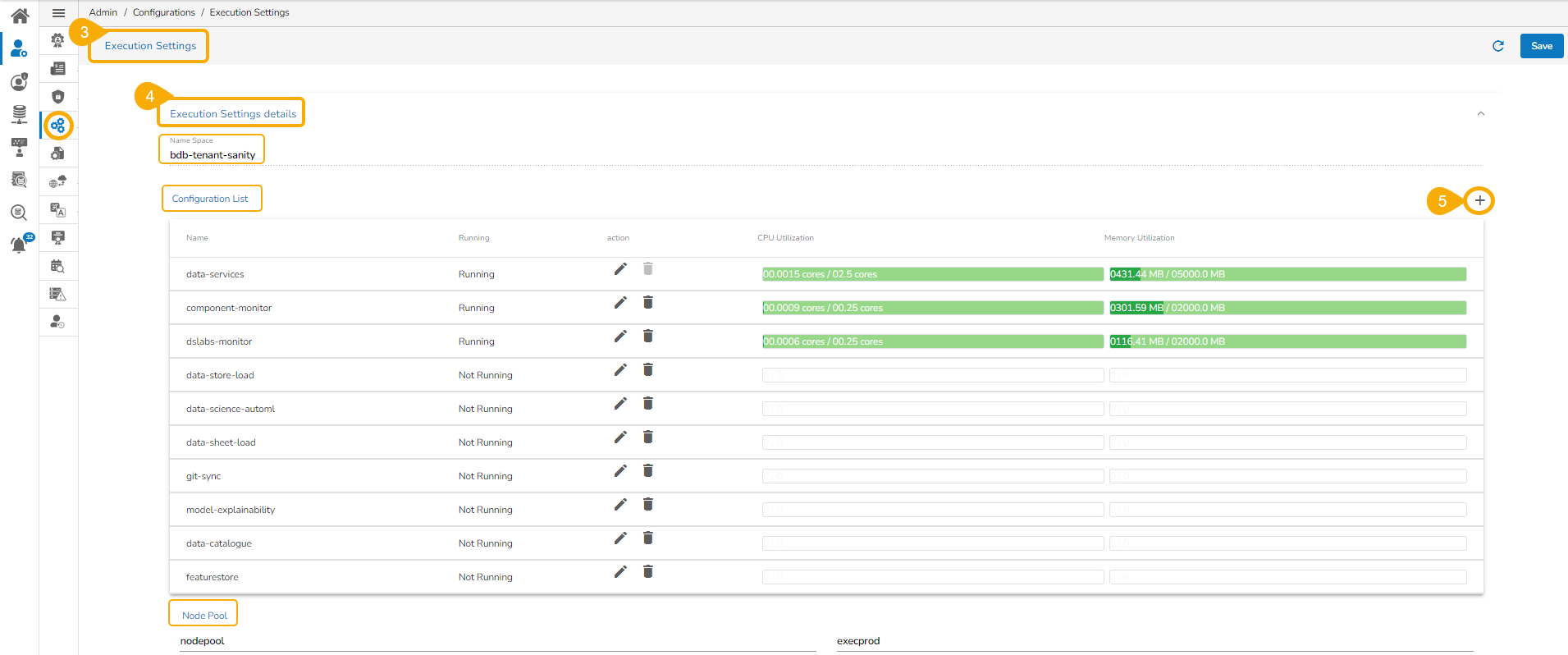Delete the featurestore configuration
This screenshot has height=655, width=1568.
click(x=648, y=572)
